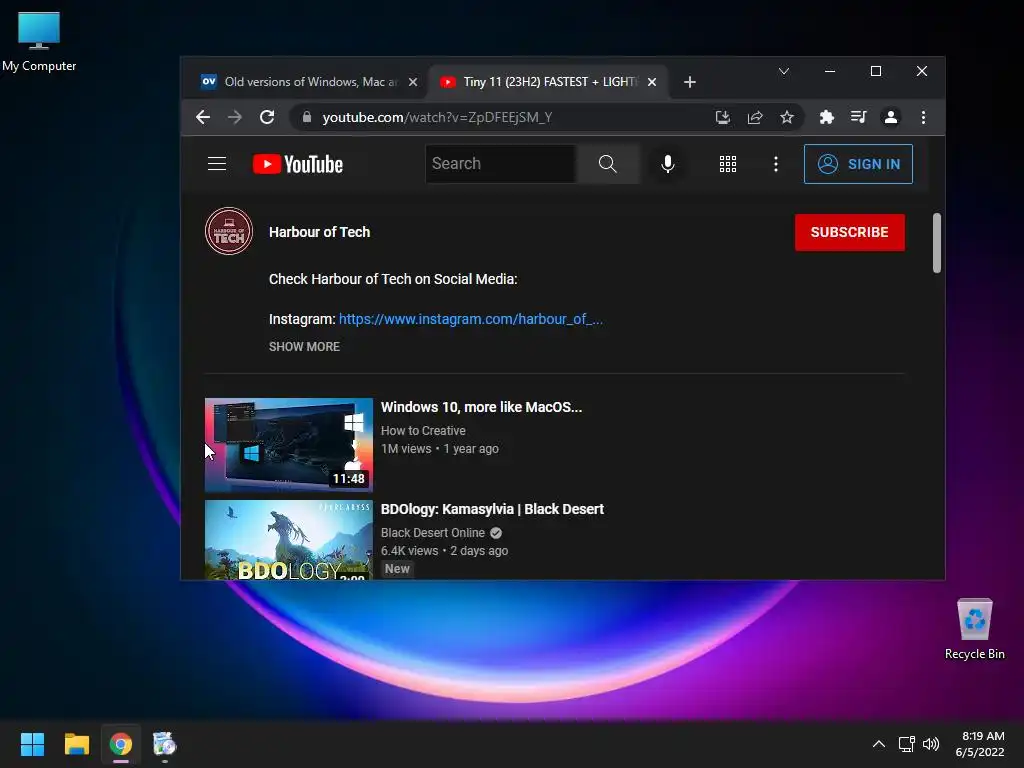1024x768 pixels.
Task: Select the My Computer desktop icon
Action: point(39,42)
